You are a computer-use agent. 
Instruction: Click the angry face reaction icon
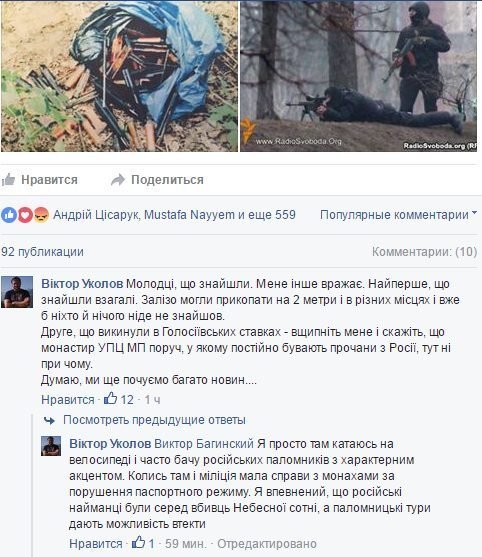click(41, 215)
